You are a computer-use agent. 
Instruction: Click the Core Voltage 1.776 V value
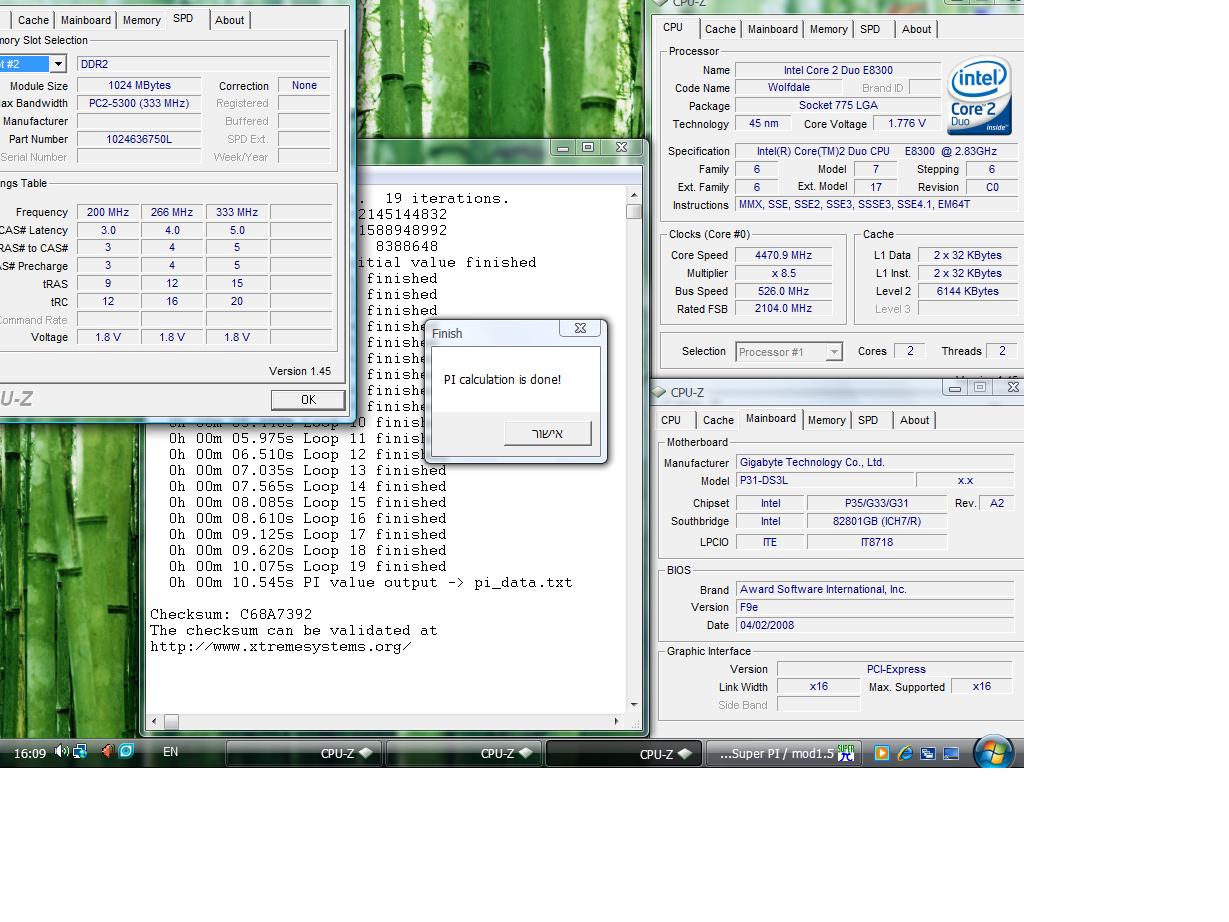pos(906,124)
